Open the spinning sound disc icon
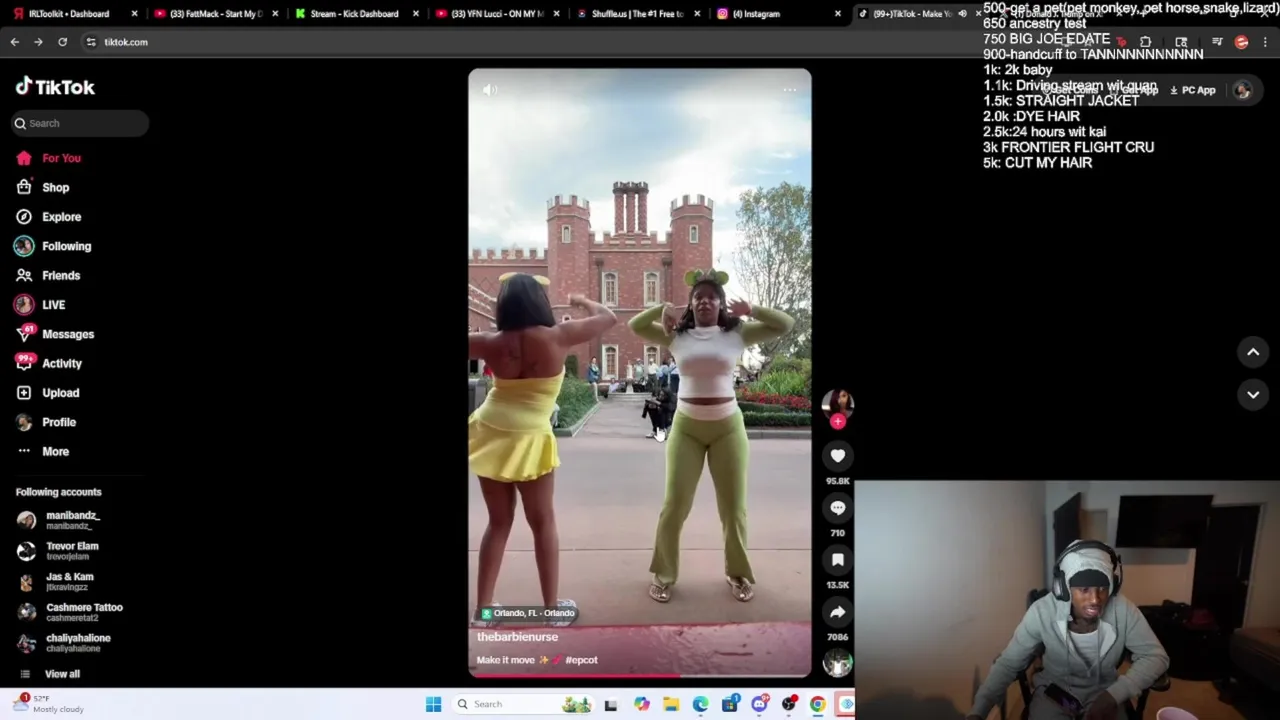The image size is (1280, 720). [x=838, y=662]
